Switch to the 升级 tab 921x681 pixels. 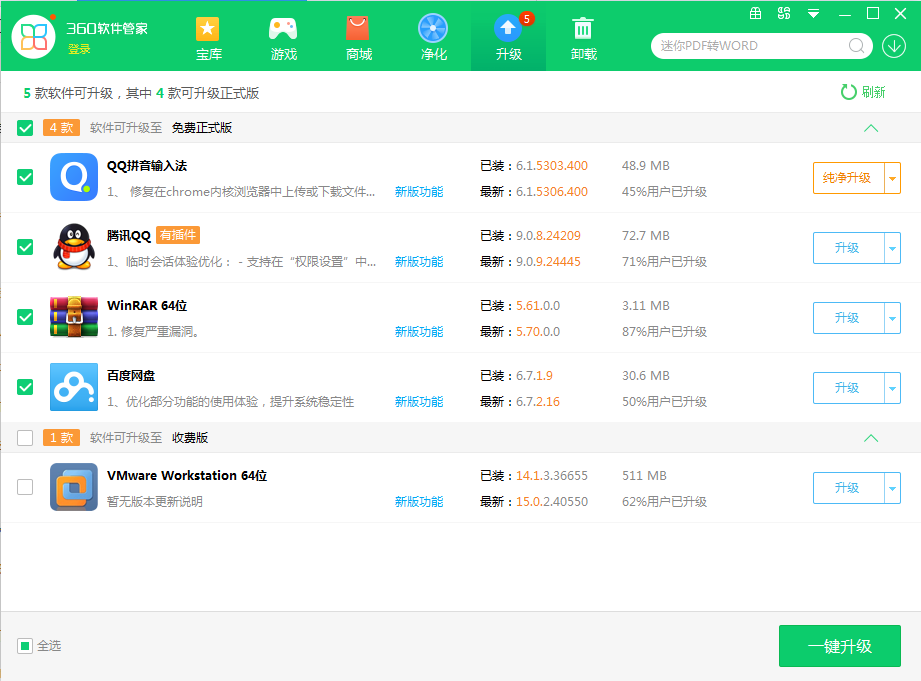(509, 36)
